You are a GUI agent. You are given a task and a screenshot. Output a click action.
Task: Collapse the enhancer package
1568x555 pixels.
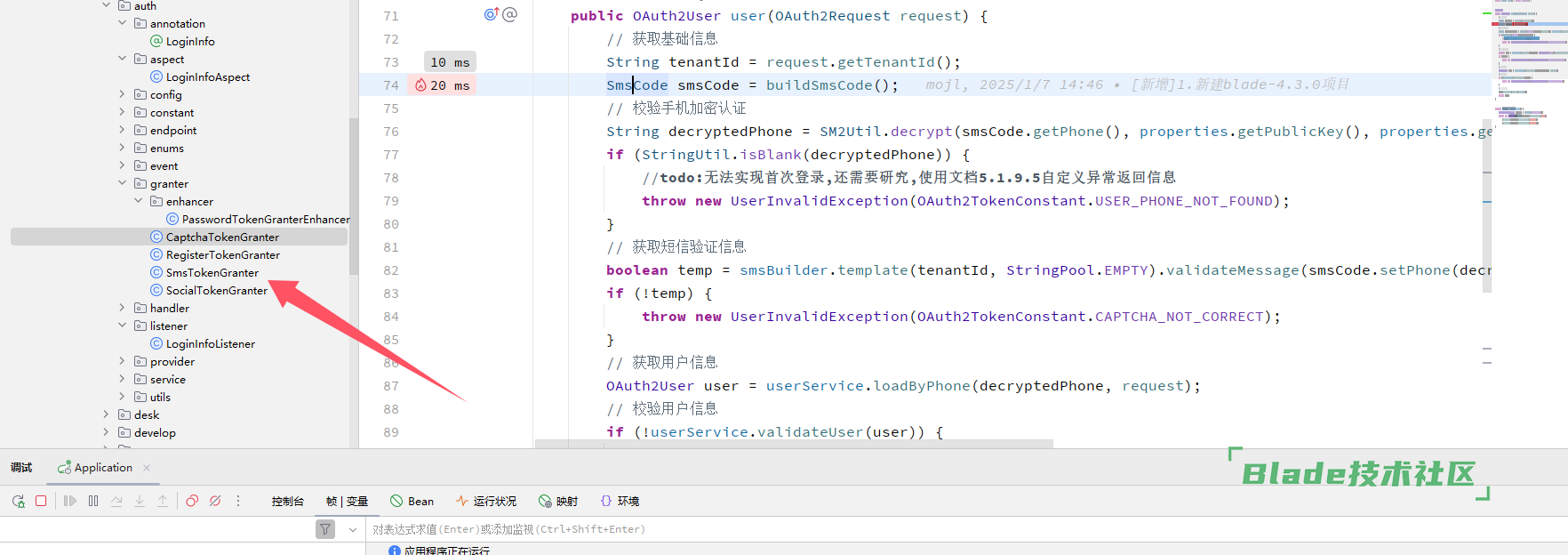(139, 201)
